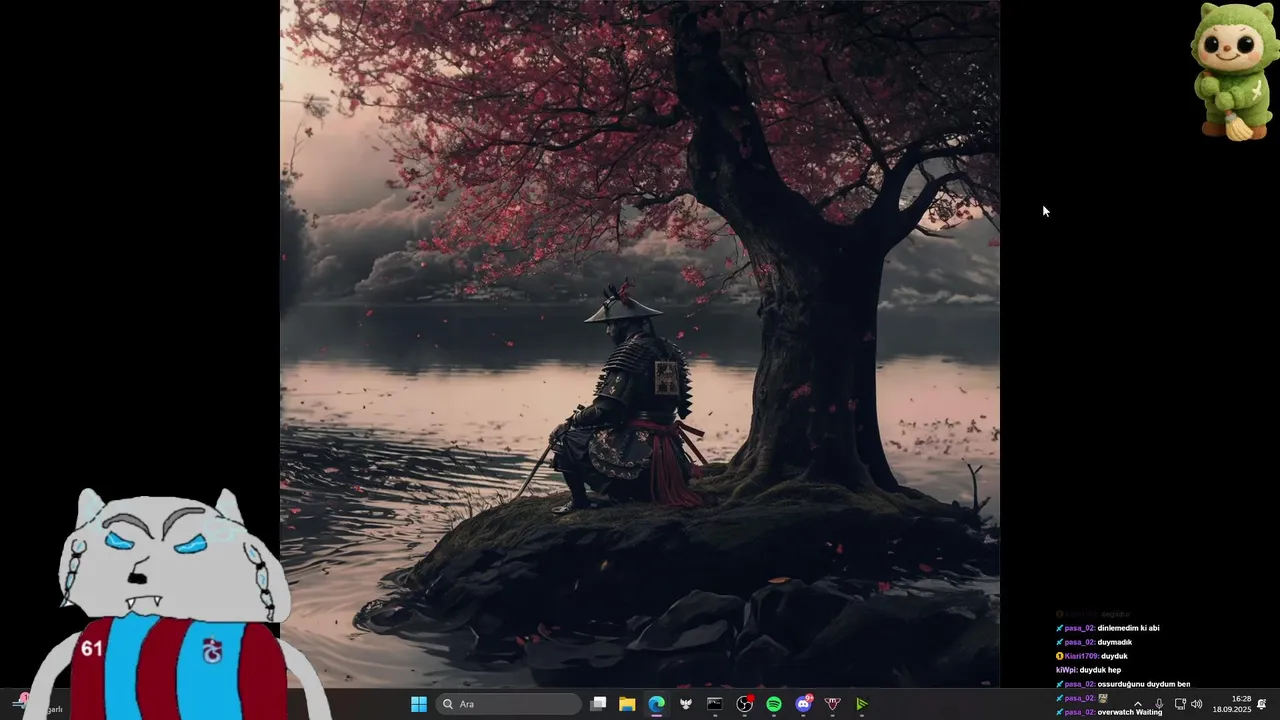Click username Kiari1709 in the chat overlay
This screenshot has height=720, width=1280.
click(x=1081, y=656)
